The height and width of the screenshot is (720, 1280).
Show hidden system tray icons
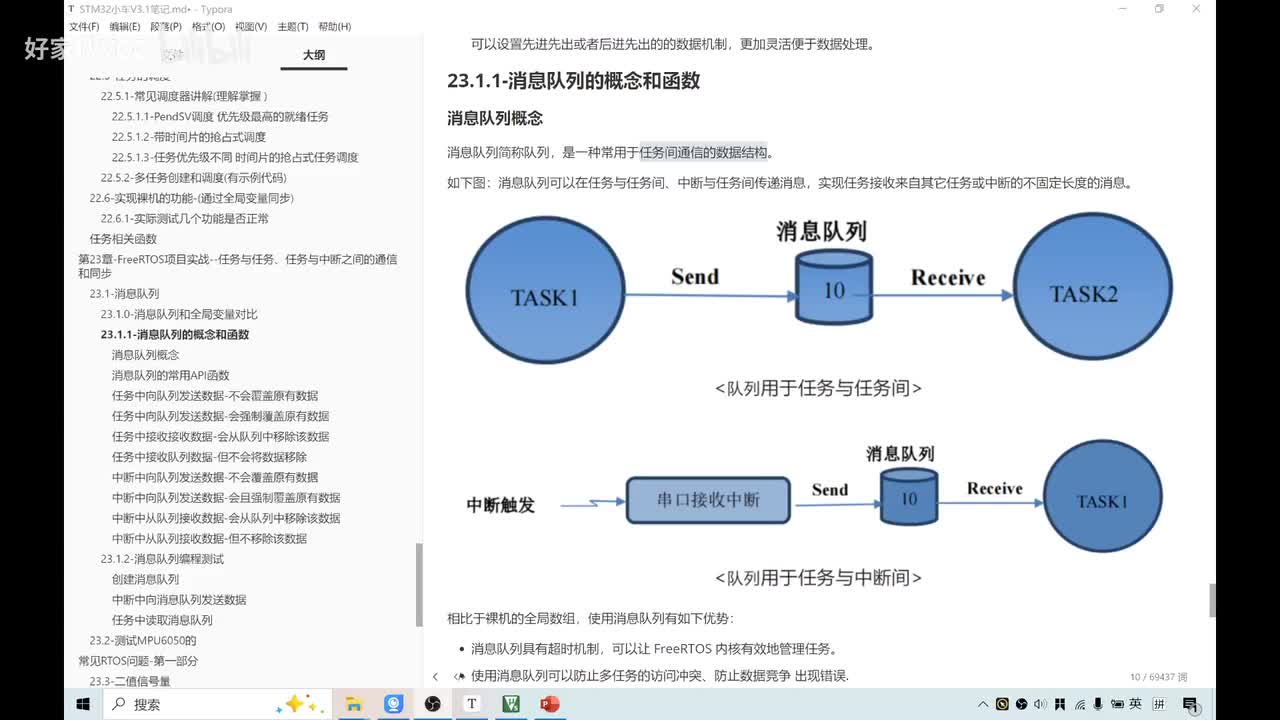pyautogui.click(x=984, y=704)
